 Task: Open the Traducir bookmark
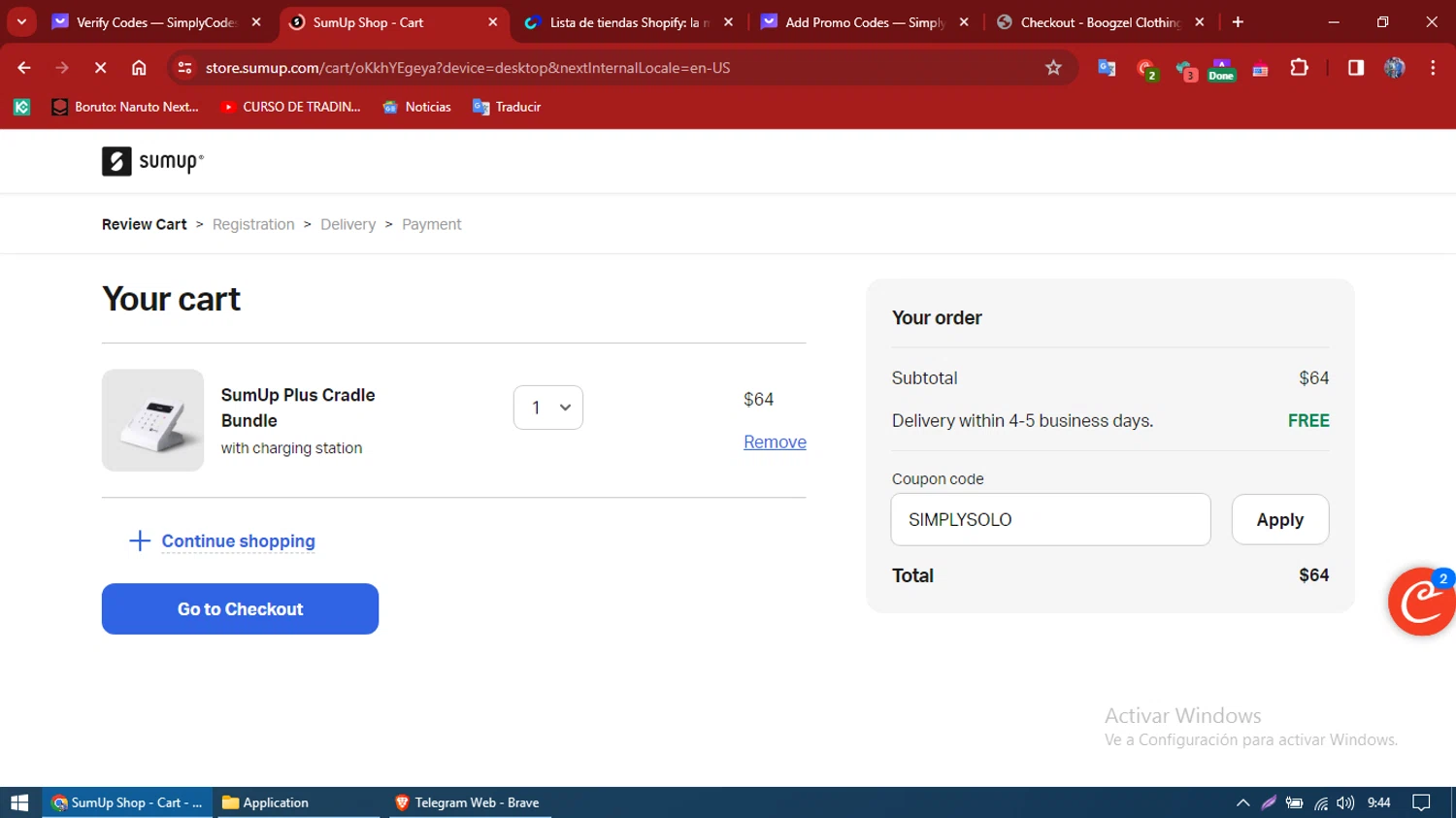click(x=507, y=107)
